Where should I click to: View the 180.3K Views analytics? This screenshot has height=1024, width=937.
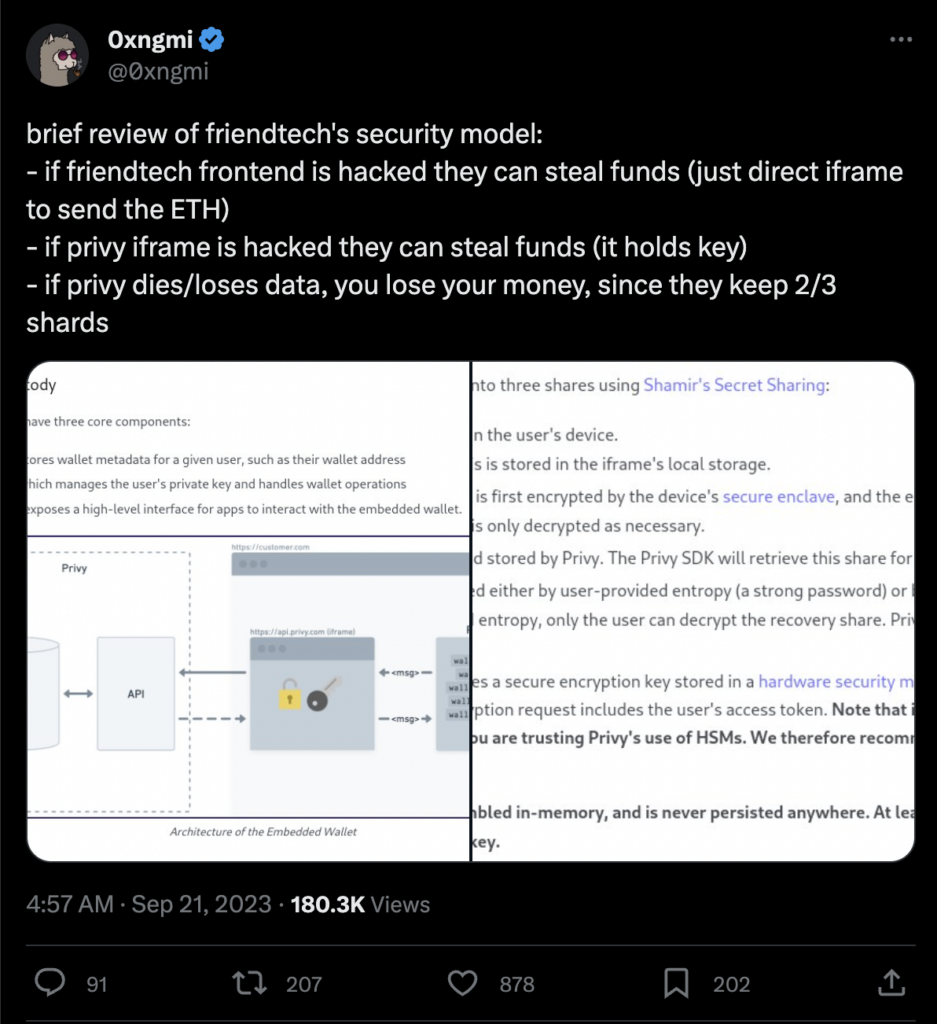point(360,904)
